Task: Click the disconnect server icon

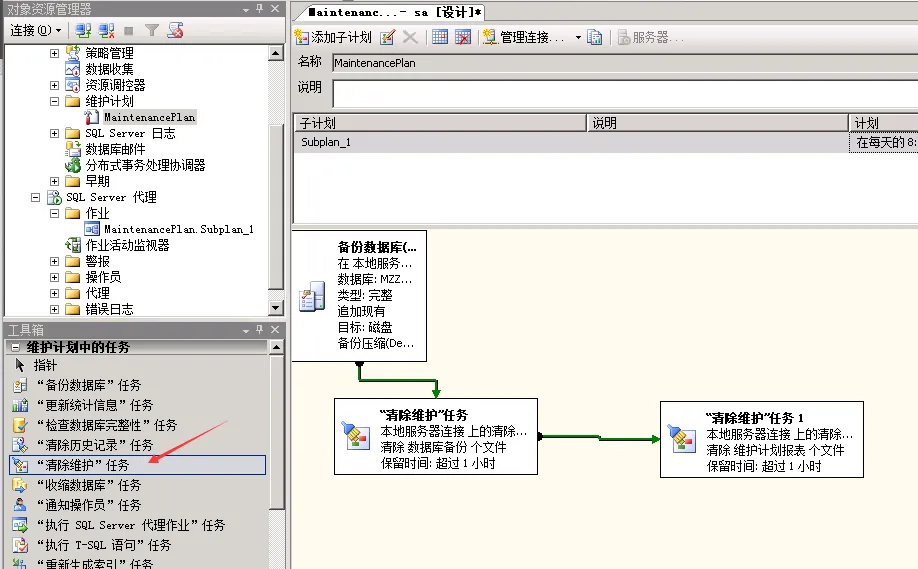Action: click(107, 30)
